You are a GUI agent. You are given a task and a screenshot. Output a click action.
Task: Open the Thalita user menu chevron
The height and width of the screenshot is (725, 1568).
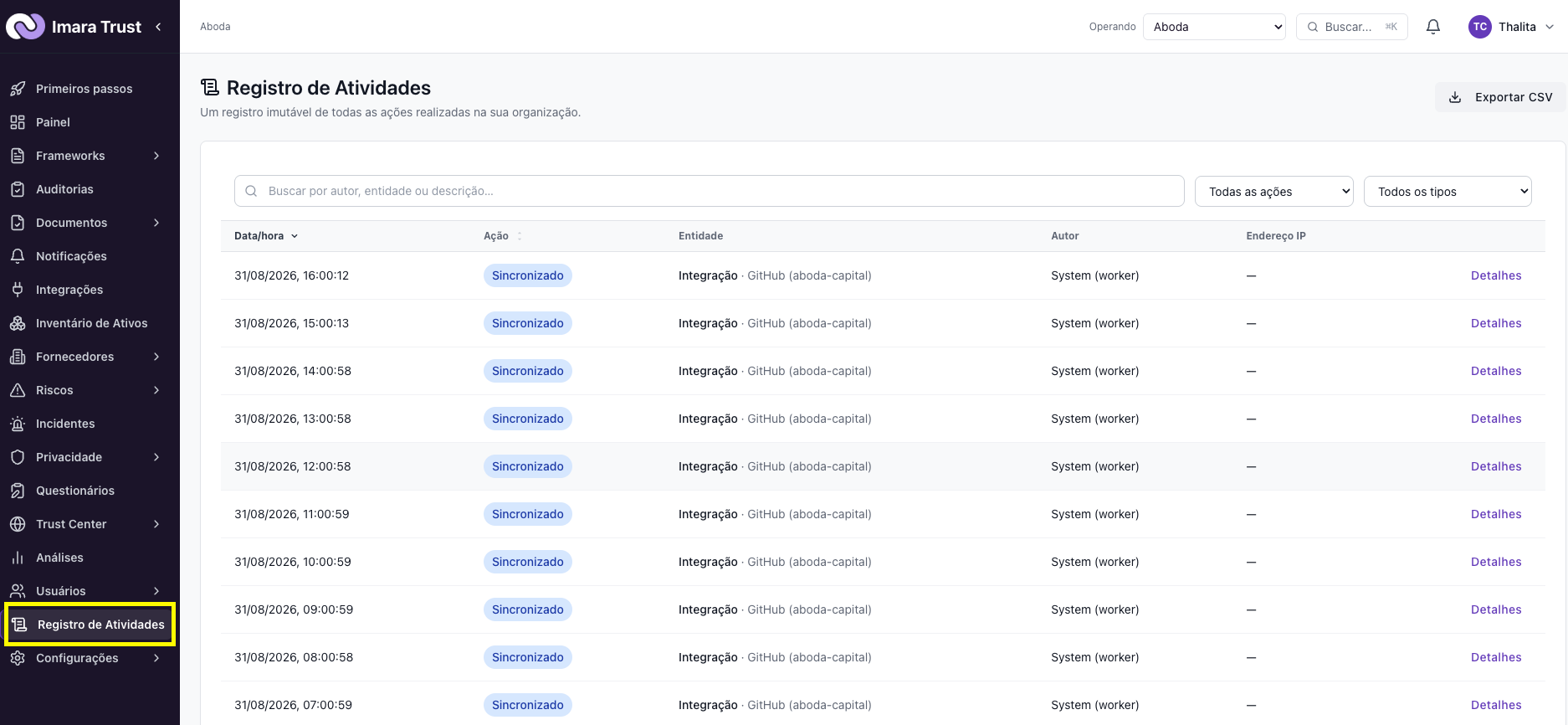click(1550, 27)
